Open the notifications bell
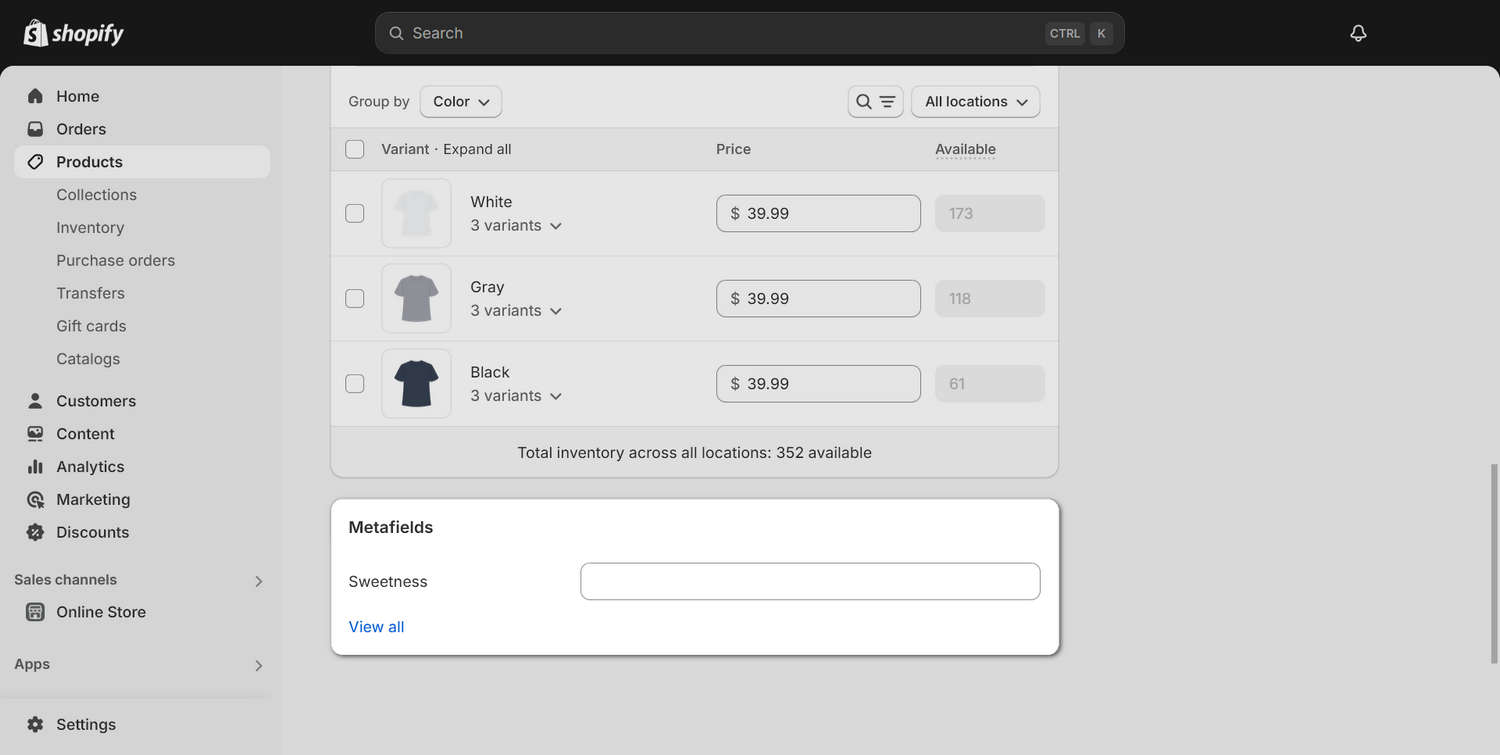 tap(1358, 33)
